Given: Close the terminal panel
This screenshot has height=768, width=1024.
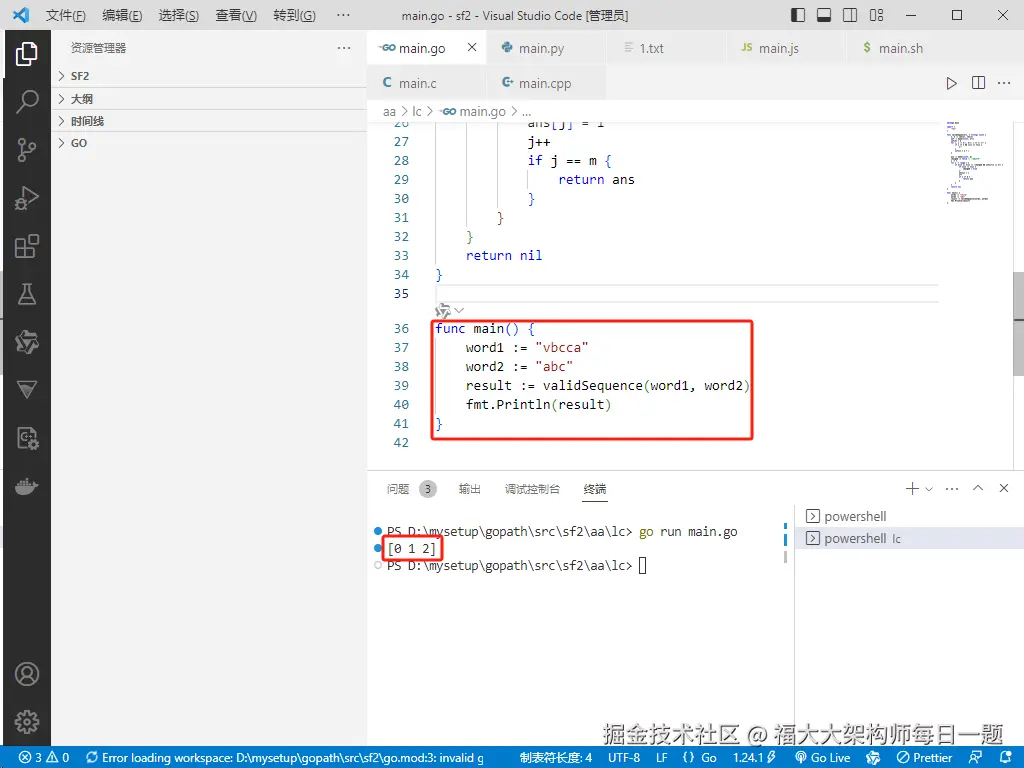Looking at the screenshot, I should pos(1004,488).
